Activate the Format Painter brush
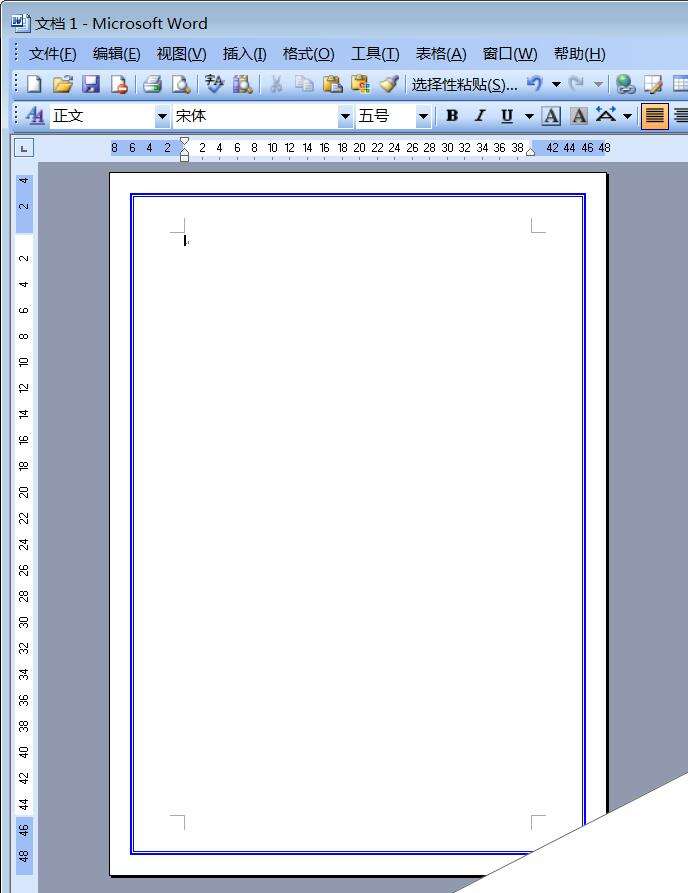 click(389, 84)
